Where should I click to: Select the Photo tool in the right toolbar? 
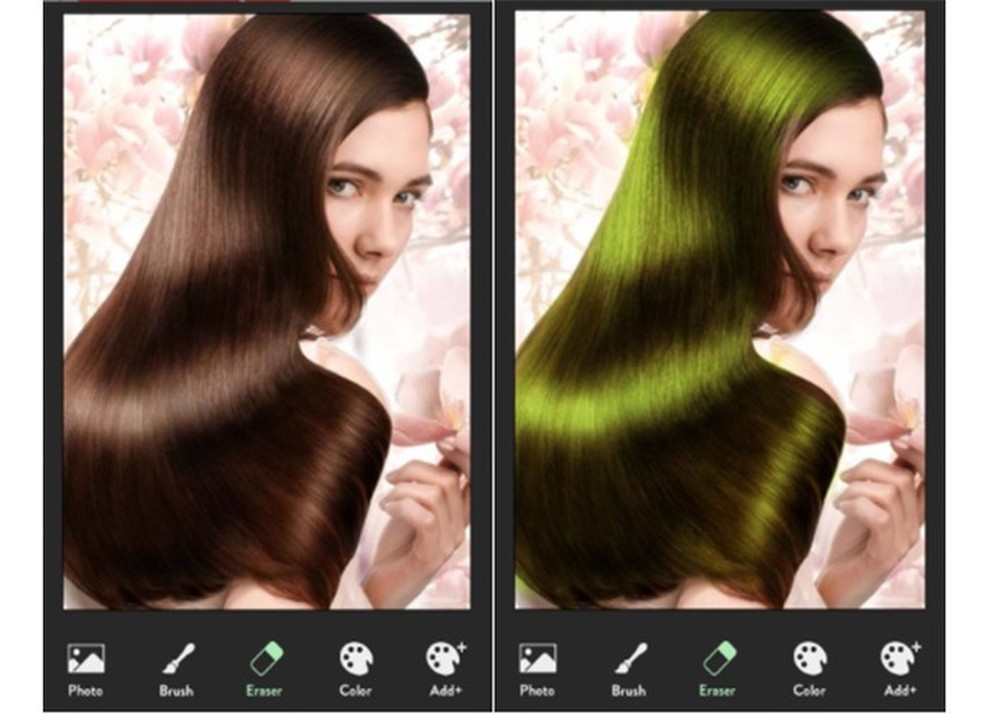(x=539, y=660)
